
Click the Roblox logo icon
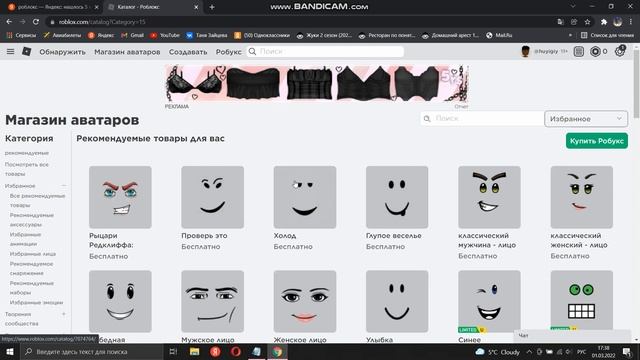[x=27, y=51]
